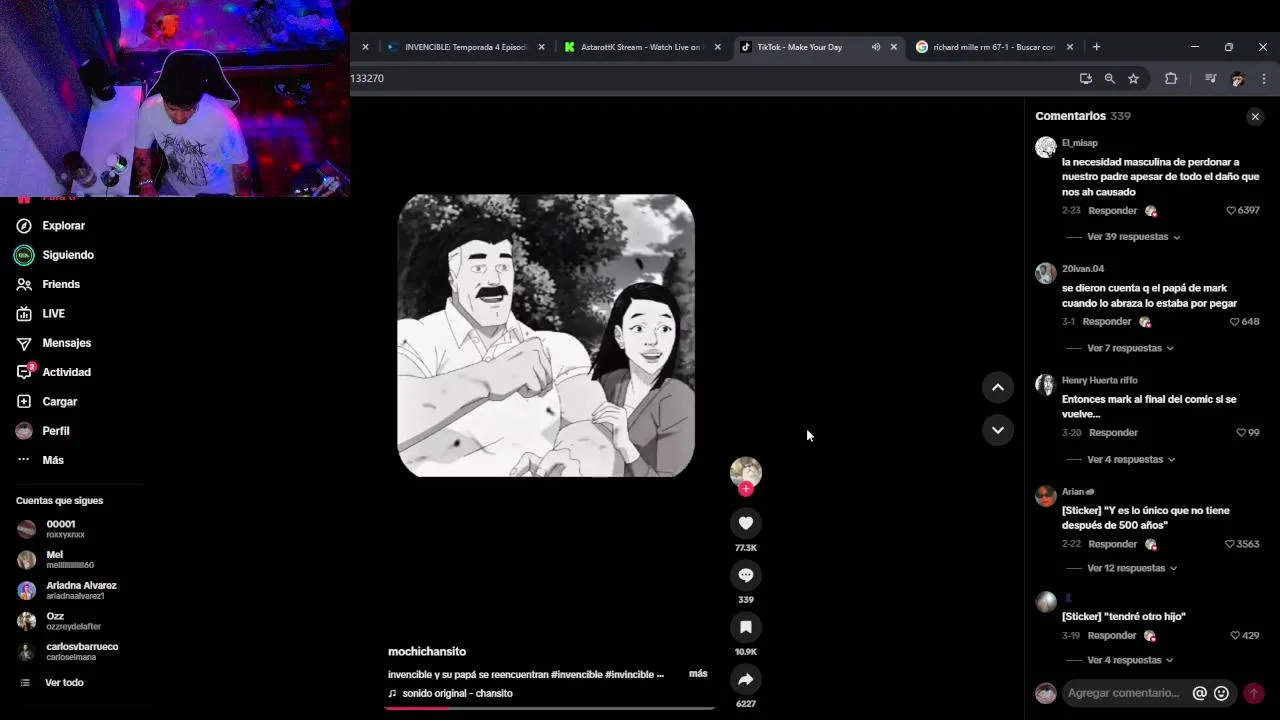Insert mention with the @ icon

(x=1200, y=693)
